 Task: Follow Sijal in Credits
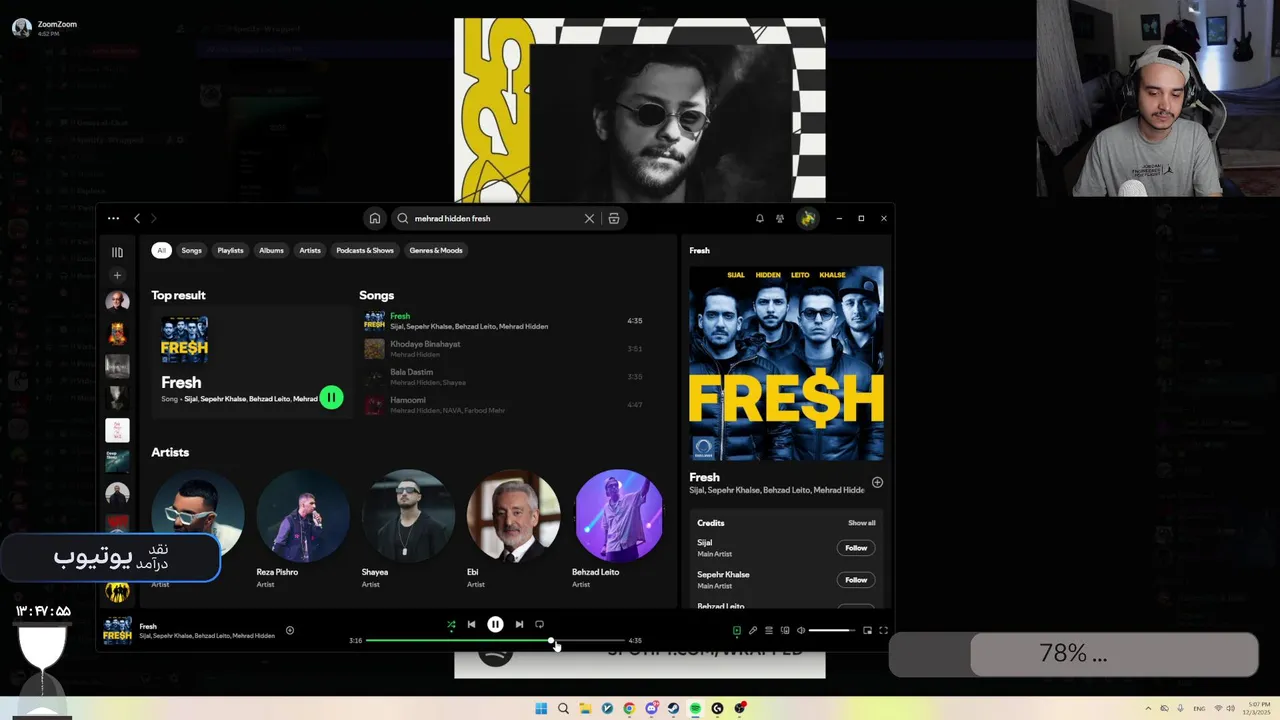tap(856, 548)
